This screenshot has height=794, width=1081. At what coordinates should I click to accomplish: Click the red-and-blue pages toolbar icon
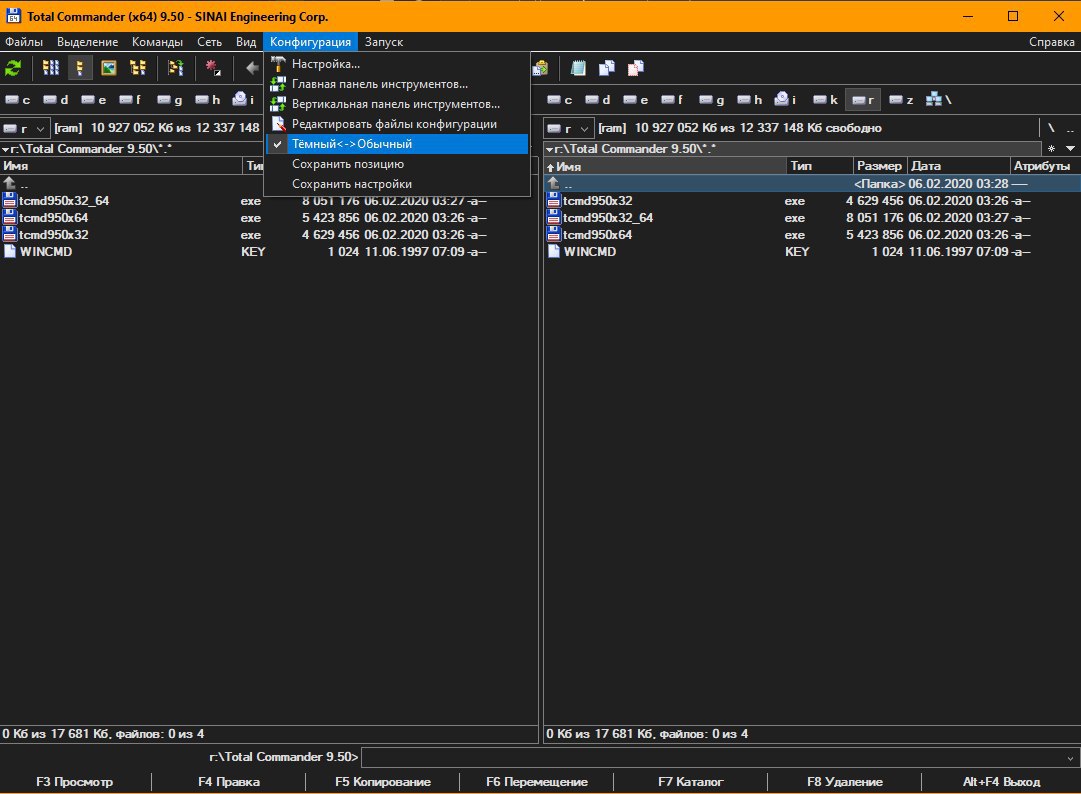pos(636,68)
